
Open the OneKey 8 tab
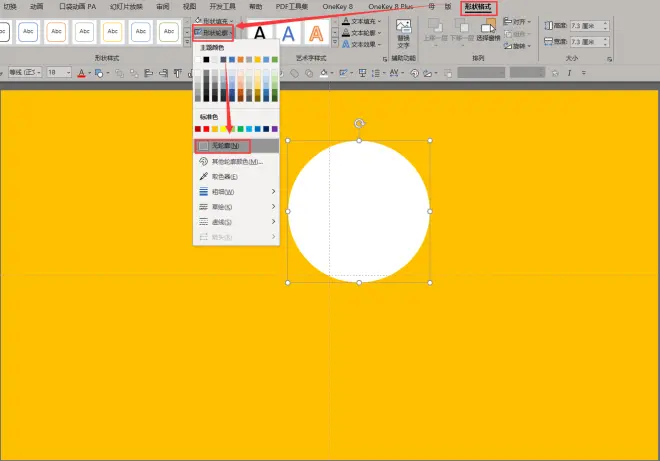point(338,6)
